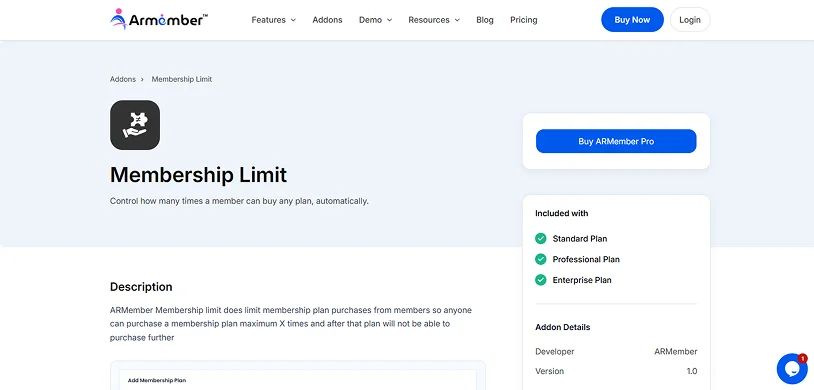Click the Membership Limit breadcrumb text
The height and width of the screenshot is (390, 814).
click(182, 79)
